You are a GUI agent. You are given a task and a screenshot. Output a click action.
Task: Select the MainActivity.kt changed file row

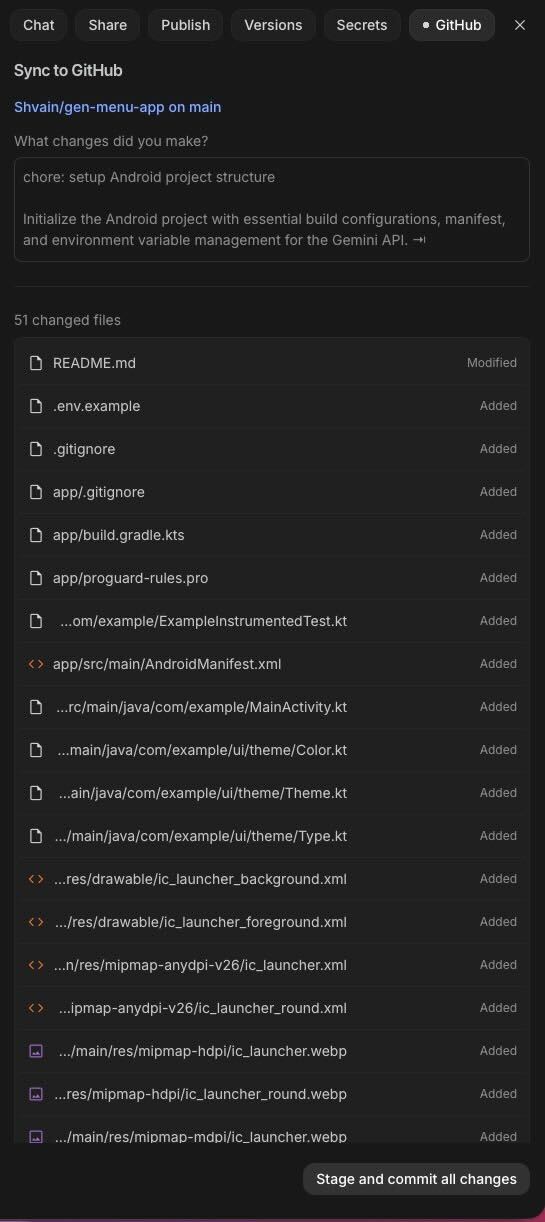pos(272,707)
